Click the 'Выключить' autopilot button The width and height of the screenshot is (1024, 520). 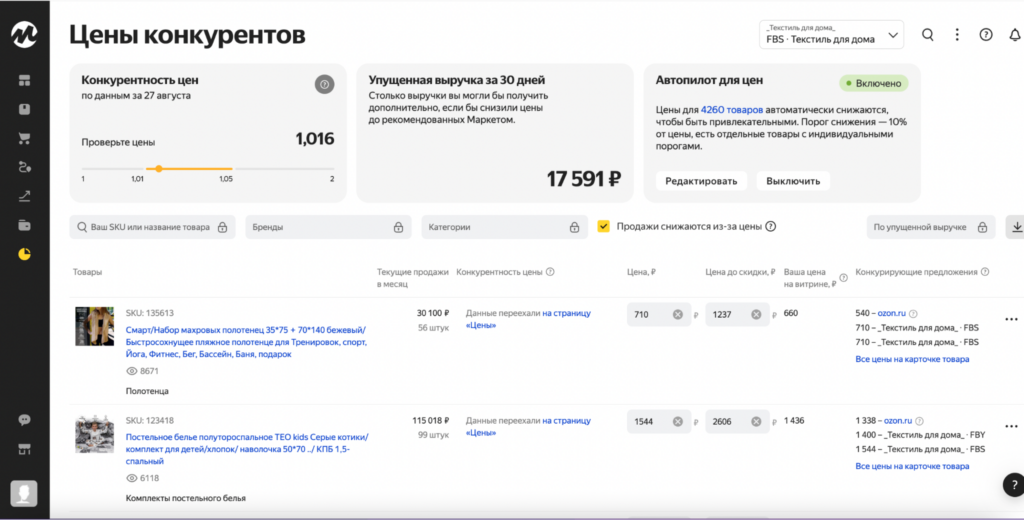pyautogui.click(x=793, y=181)
